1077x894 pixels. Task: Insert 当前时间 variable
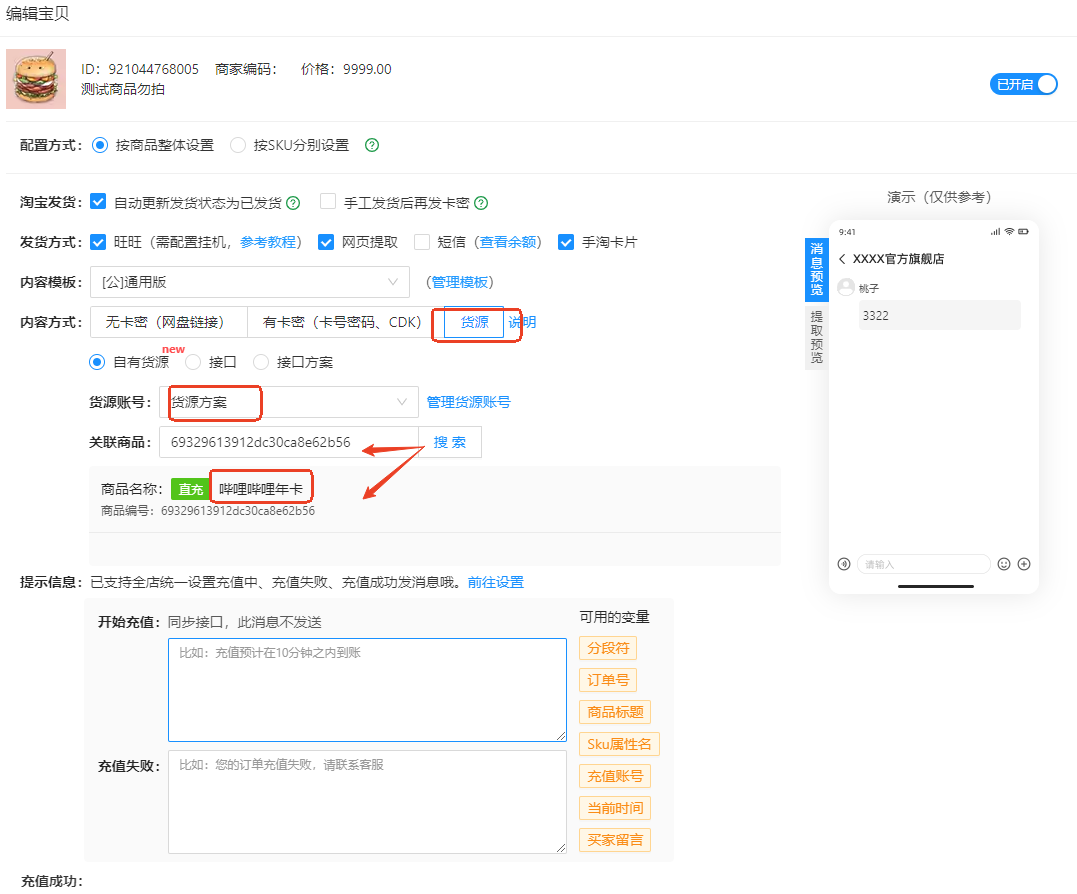point(615,808)
